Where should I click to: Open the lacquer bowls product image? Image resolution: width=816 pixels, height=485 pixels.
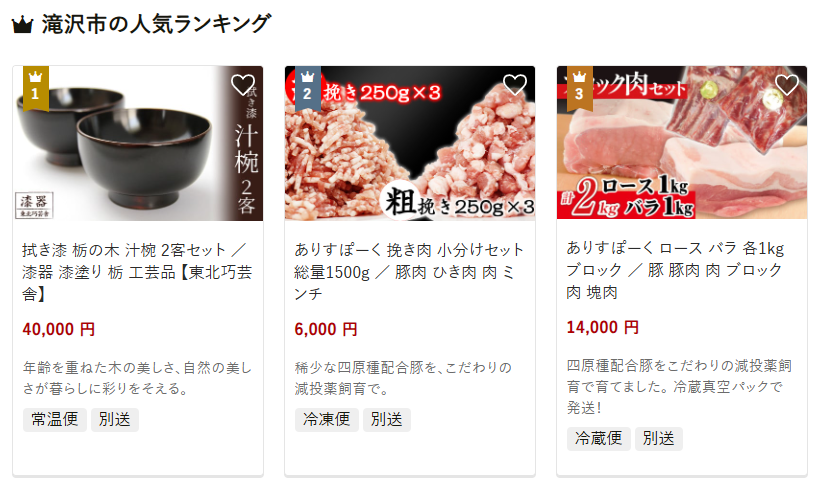pyautogui.click(x=138, y=143)
